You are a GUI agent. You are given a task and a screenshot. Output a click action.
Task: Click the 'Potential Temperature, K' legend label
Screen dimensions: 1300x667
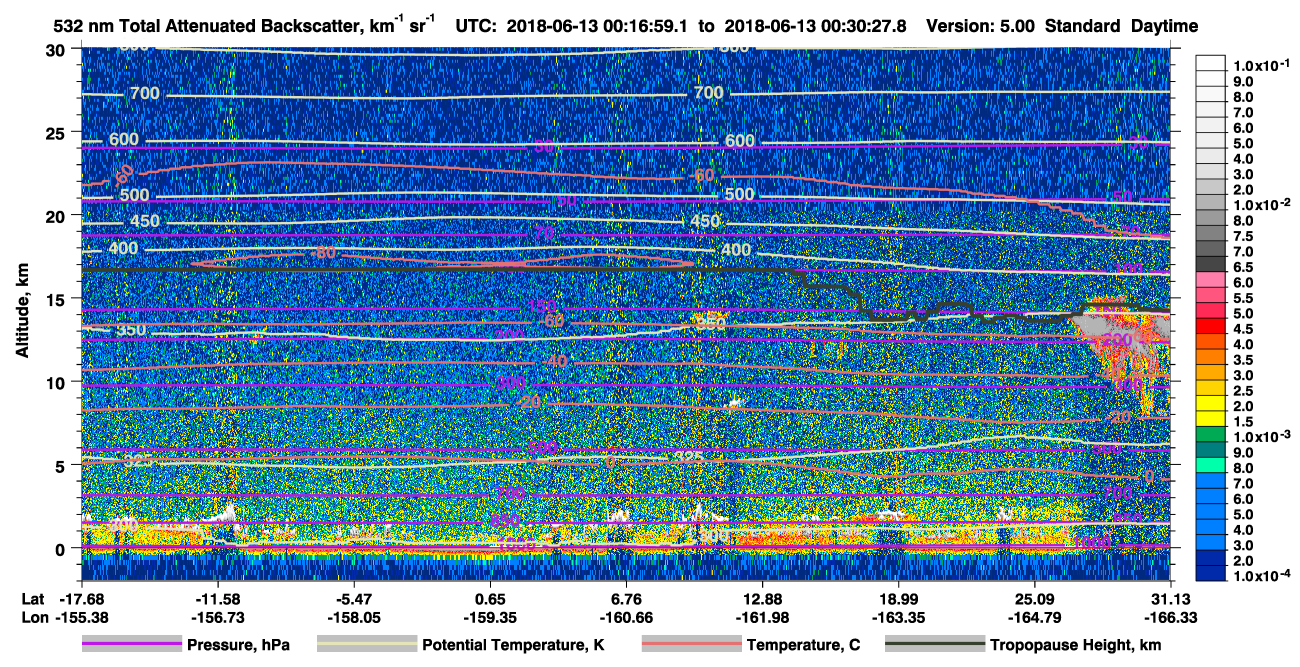click(513, 645)
